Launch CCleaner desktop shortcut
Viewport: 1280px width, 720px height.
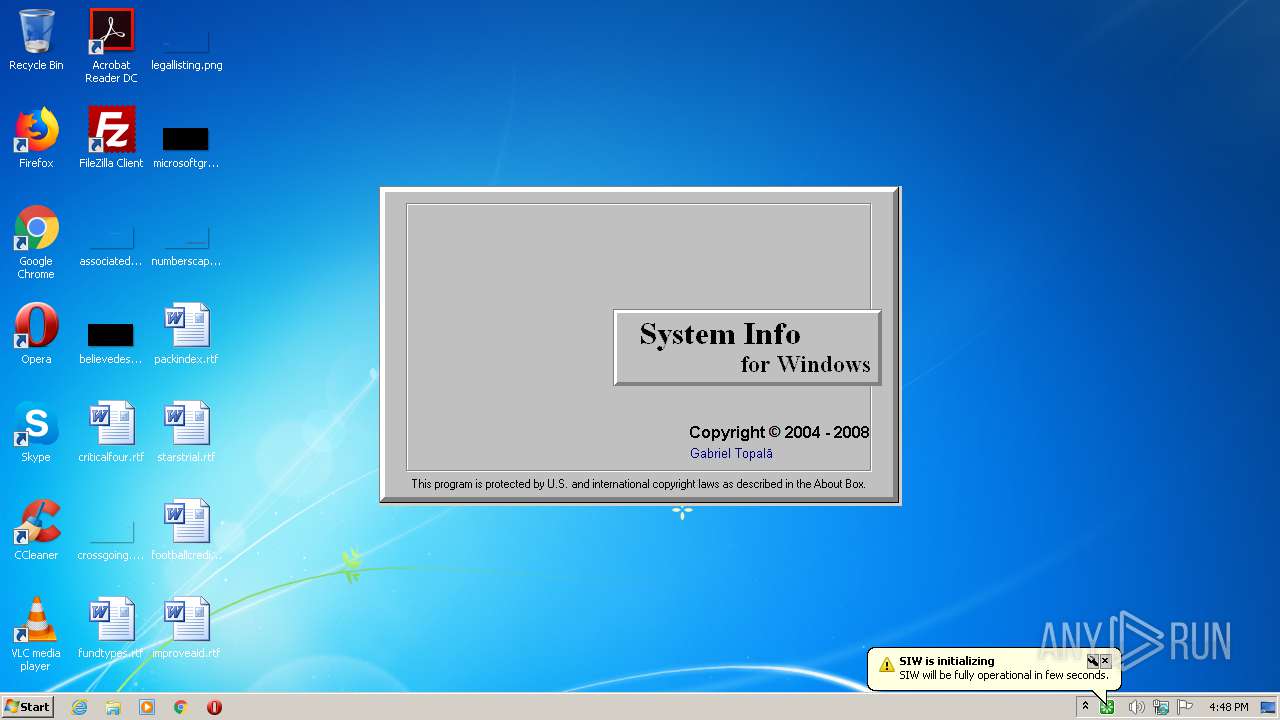(x=36, y=530)
